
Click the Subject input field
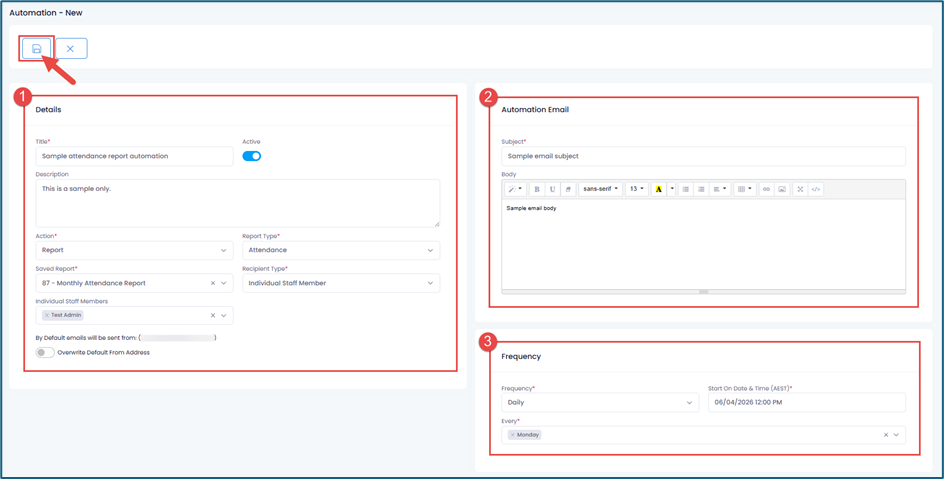pyautogui.click(x=703, y=157)
